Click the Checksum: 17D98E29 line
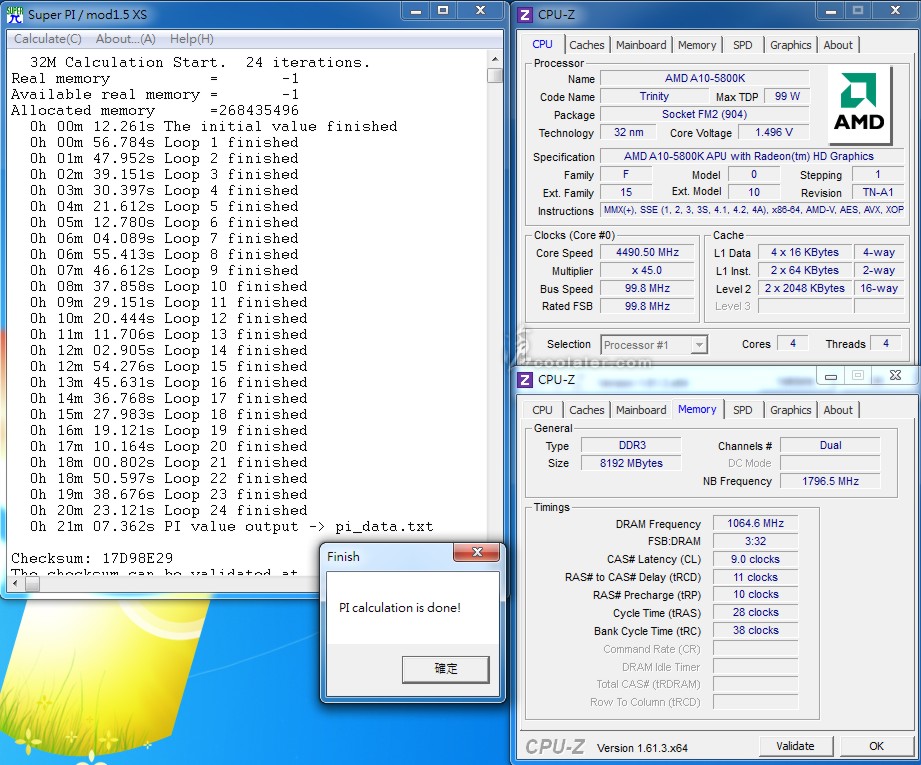This screenshot has width=921, height=765. [x=92, y=558]
